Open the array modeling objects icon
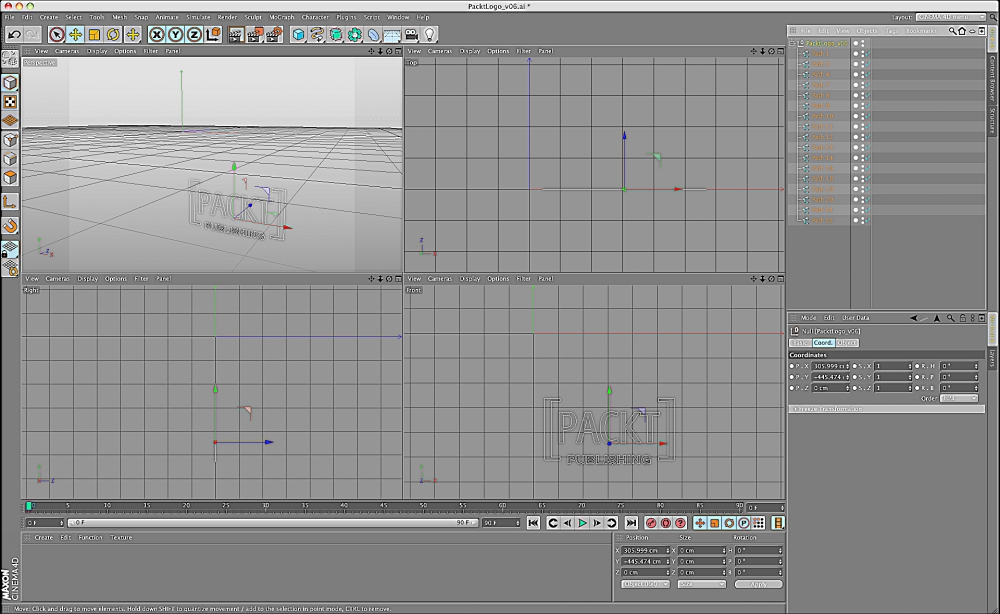The height and width of the screenshot is (614, 1000). [355, 34]
